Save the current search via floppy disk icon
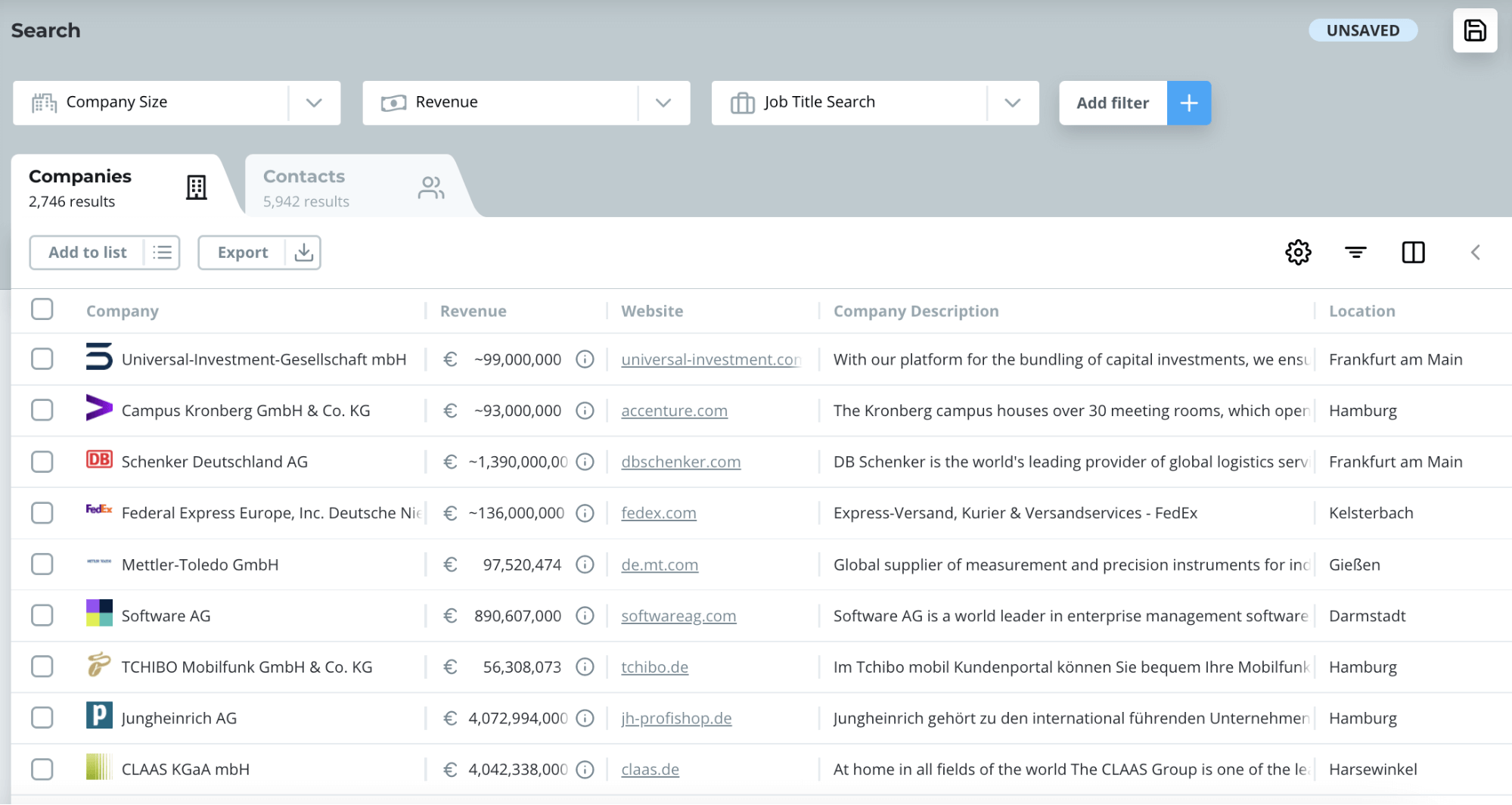 click(x=1474, y=30)
